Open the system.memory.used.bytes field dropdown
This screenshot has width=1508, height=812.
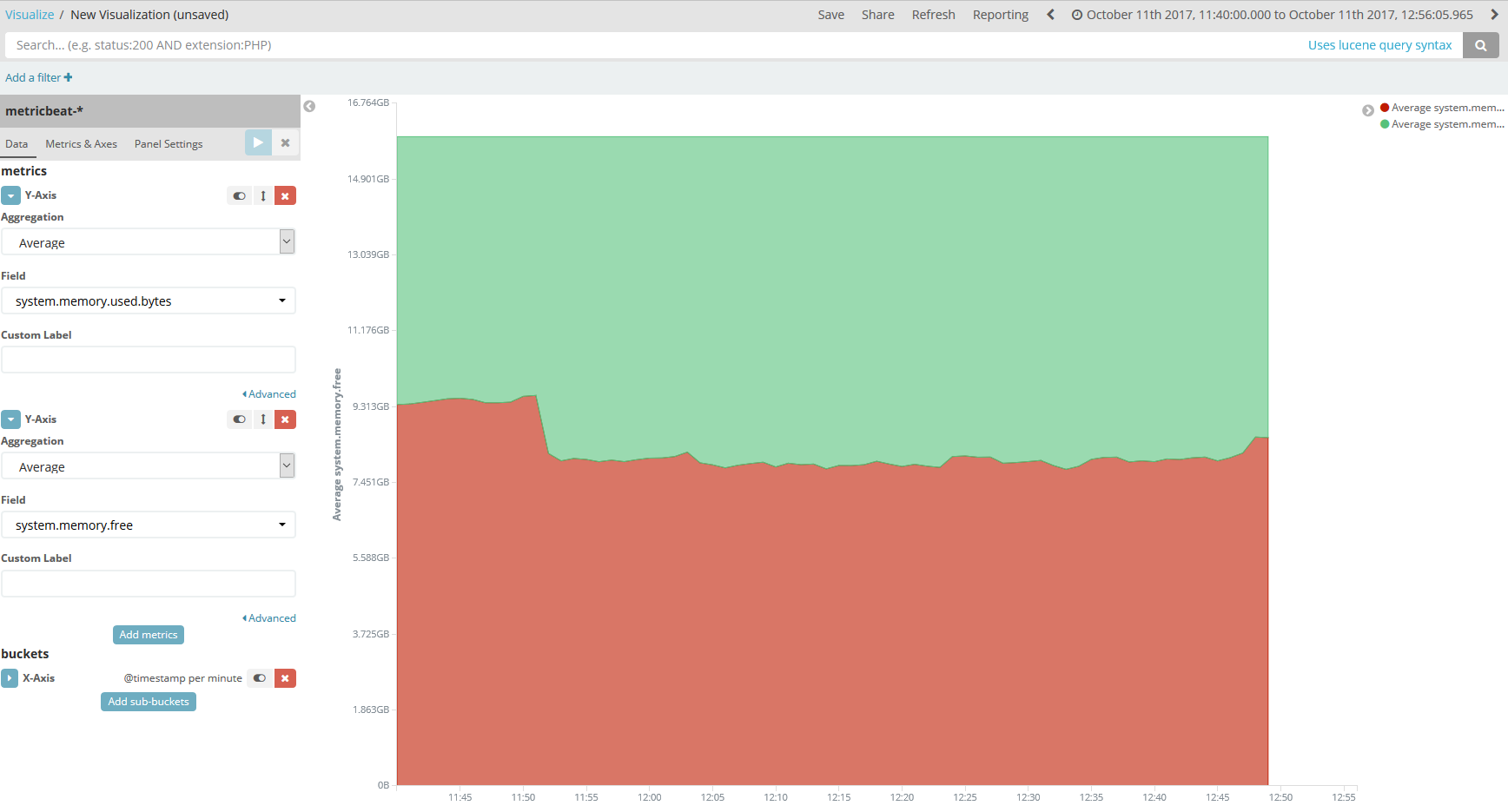[x=149, y=301]
